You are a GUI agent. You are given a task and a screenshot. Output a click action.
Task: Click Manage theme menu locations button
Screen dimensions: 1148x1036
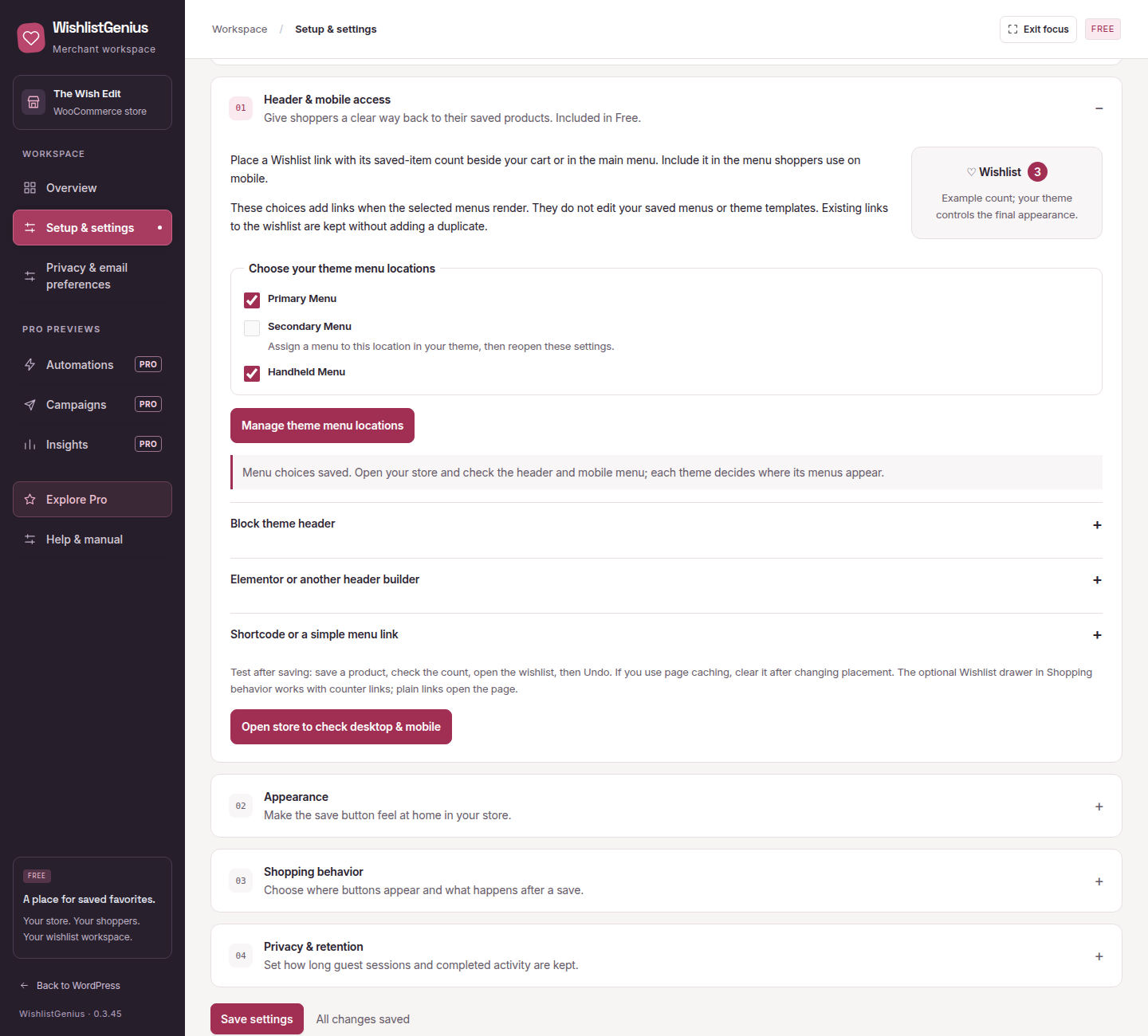pos(322,426)
